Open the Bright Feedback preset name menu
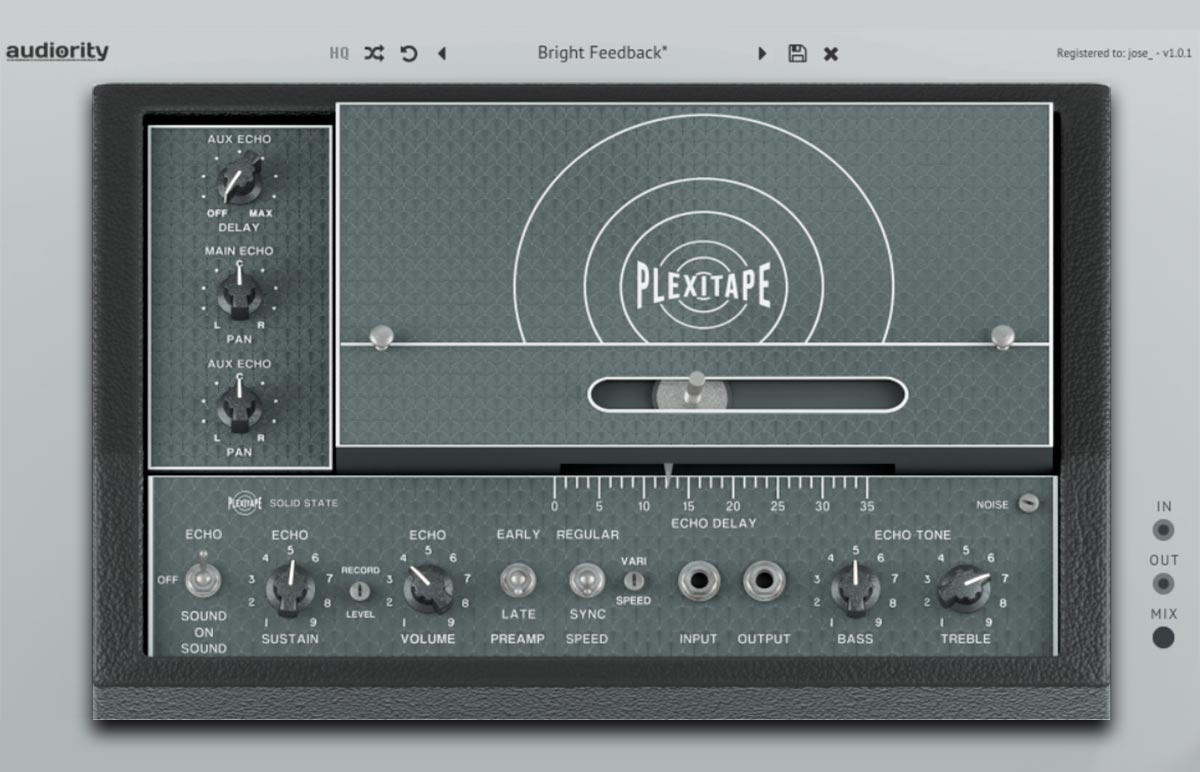This screenshot has width=1200, height=772. click(602, 53)
